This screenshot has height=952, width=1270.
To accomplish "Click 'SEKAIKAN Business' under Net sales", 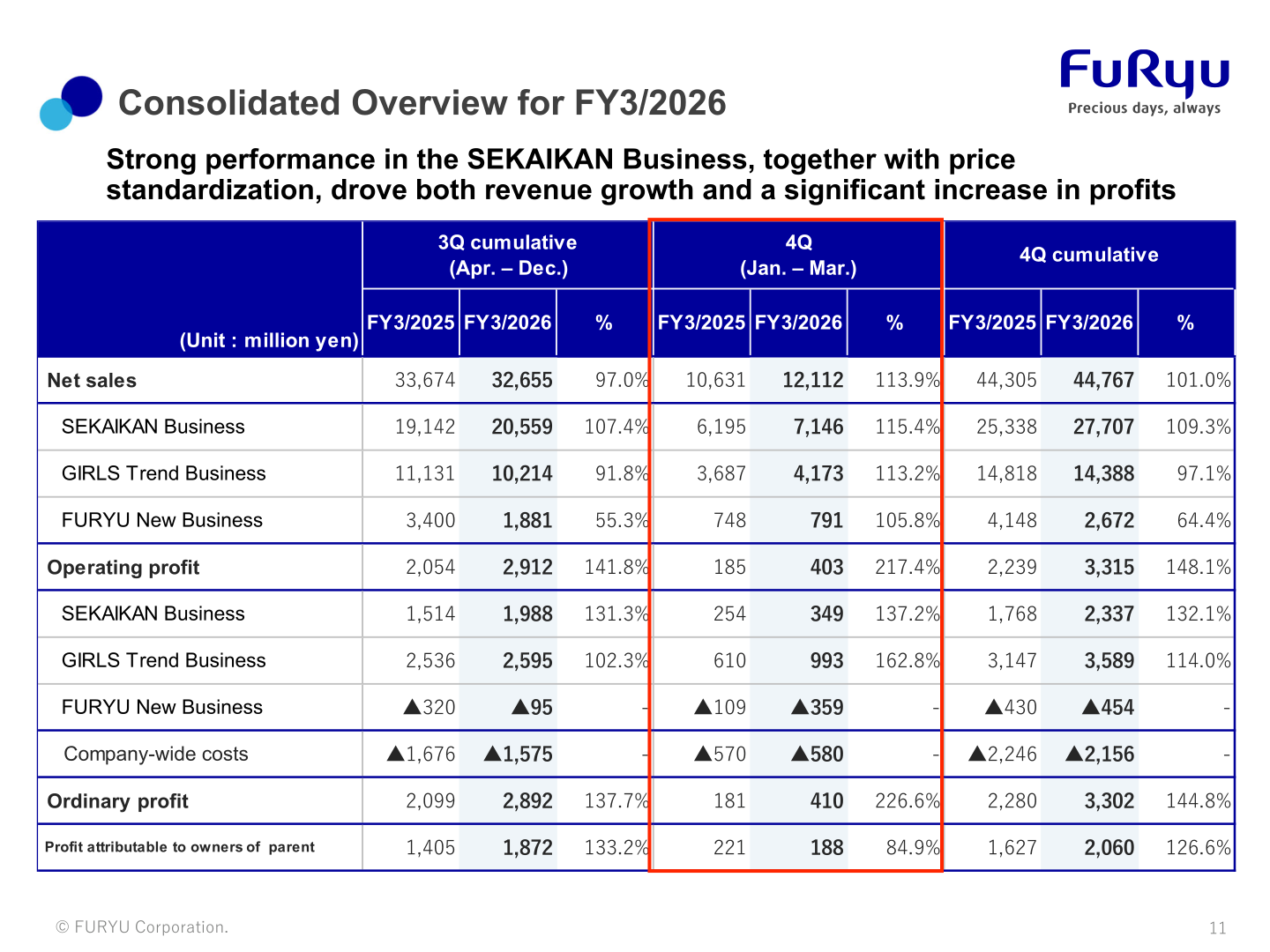I will 153,427.
